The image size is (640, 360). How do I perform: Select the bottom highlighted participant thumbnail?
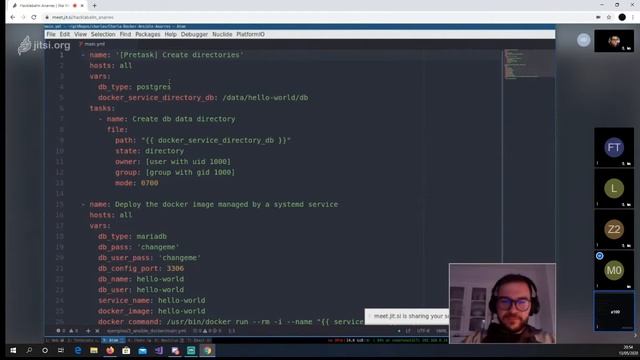614,311
